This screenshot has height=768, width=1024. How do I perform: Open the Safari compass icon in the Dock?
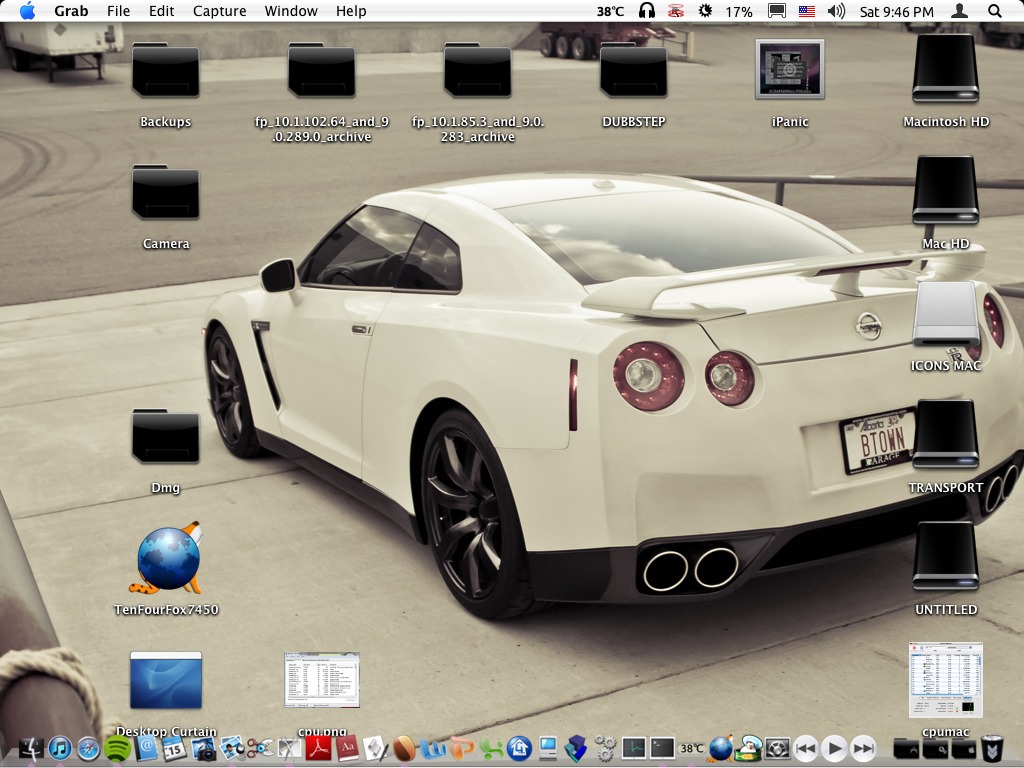[x=88, y=748]
